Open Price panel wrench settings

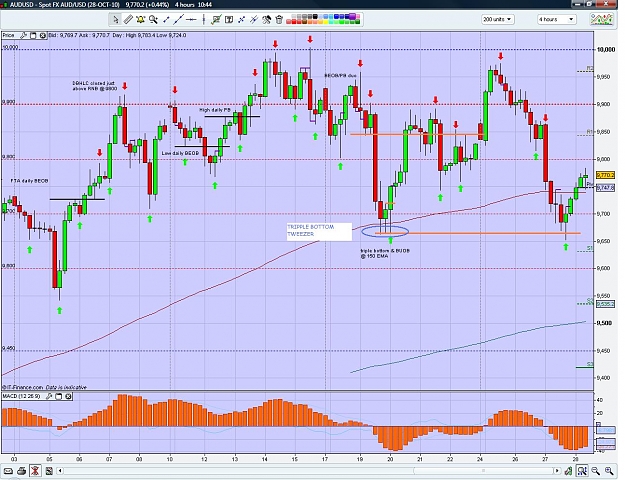pyautogui.click(x=23, y=35)
